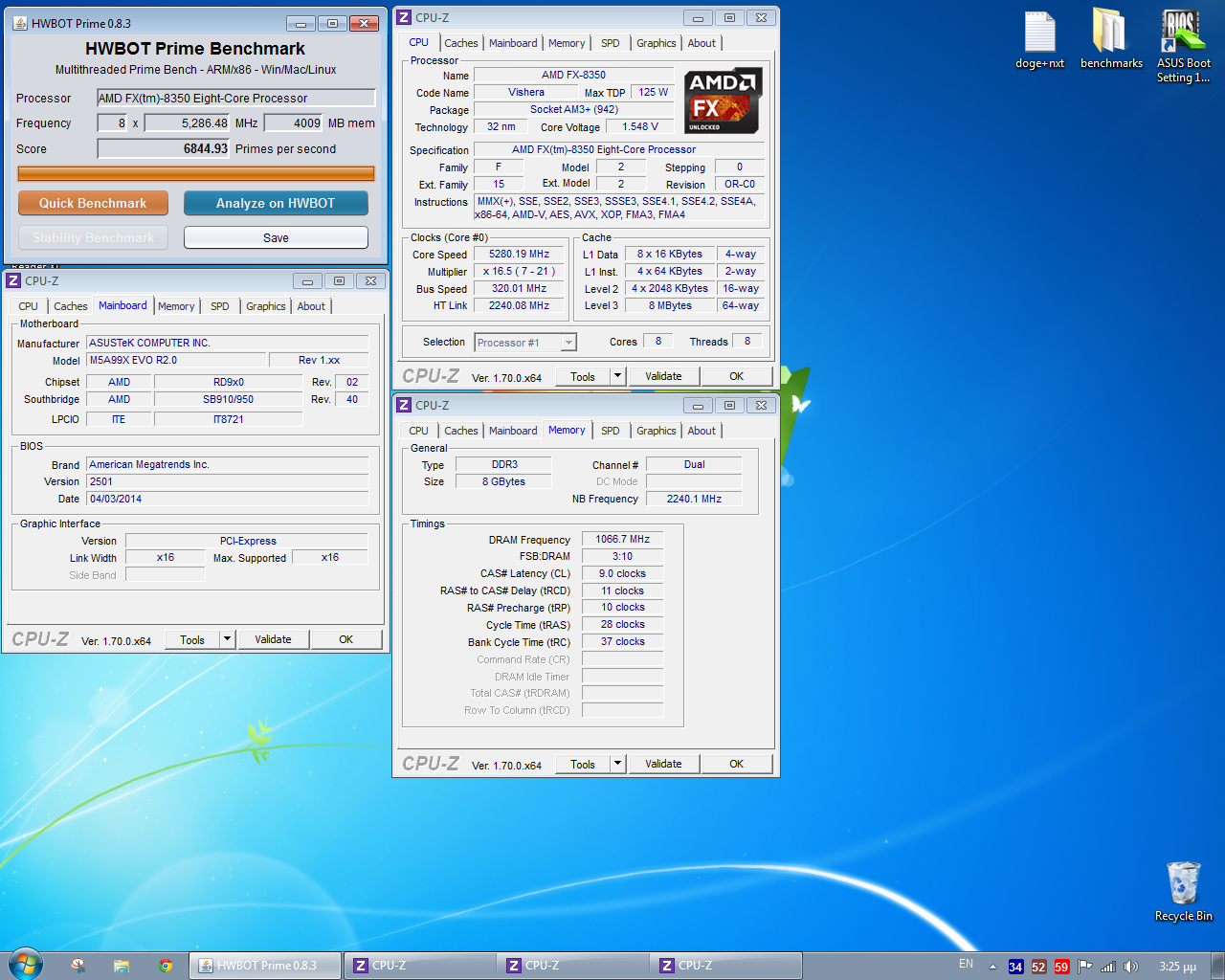Viewport: 1225px width, 980px height.
Task: Select the About tab in the Memory CPU-Z window
Action: 702,431
